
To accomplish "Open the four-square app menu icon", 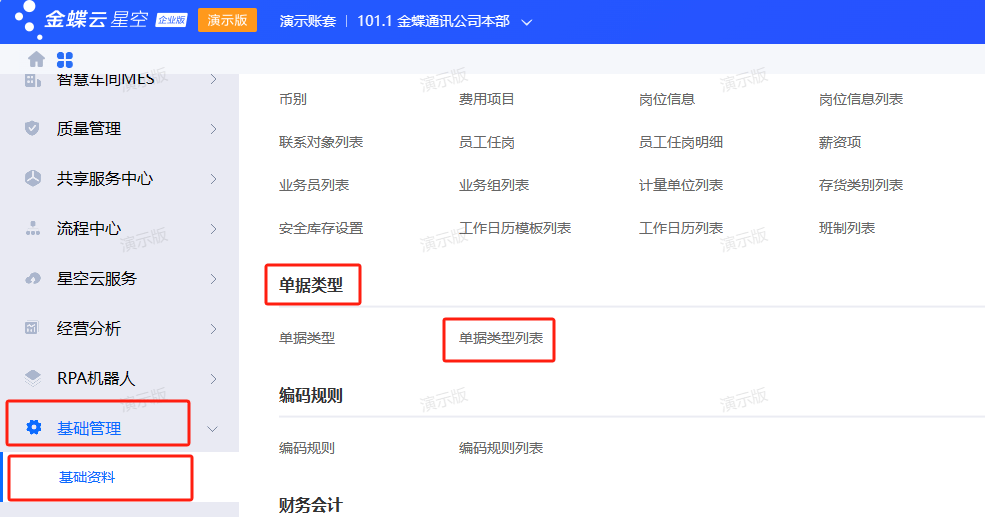I will click(65, 60).
